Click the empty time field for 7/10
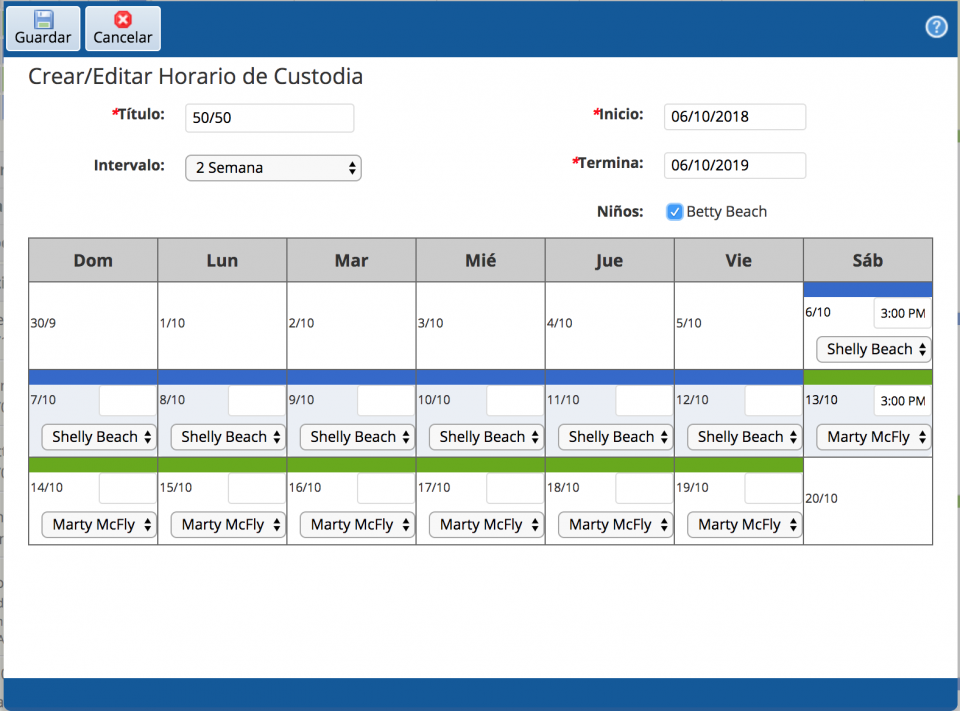The width and height of the screenshot is (960, 711). [x=127, y=401]
